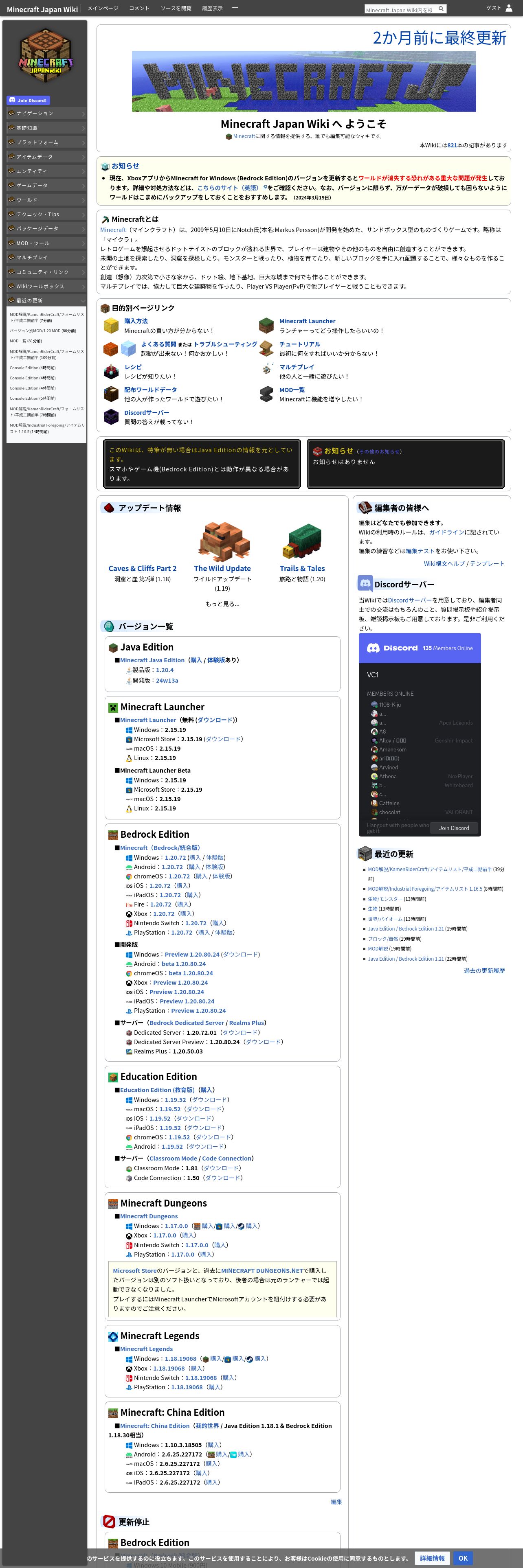Open Java release version 1.20.4 link
523x1568 pixels.
(165, 670)
